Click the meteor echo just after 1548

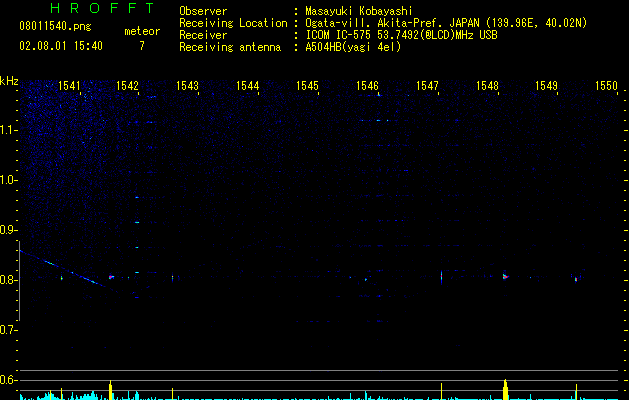pyautogui.click(x=505, y=276)
